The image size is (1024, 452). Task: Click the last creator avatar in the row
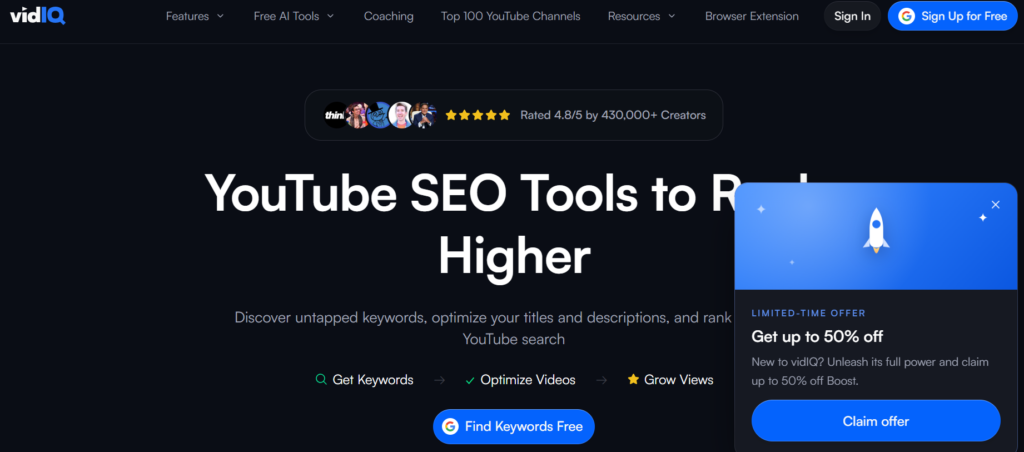[x=423, y=115]
